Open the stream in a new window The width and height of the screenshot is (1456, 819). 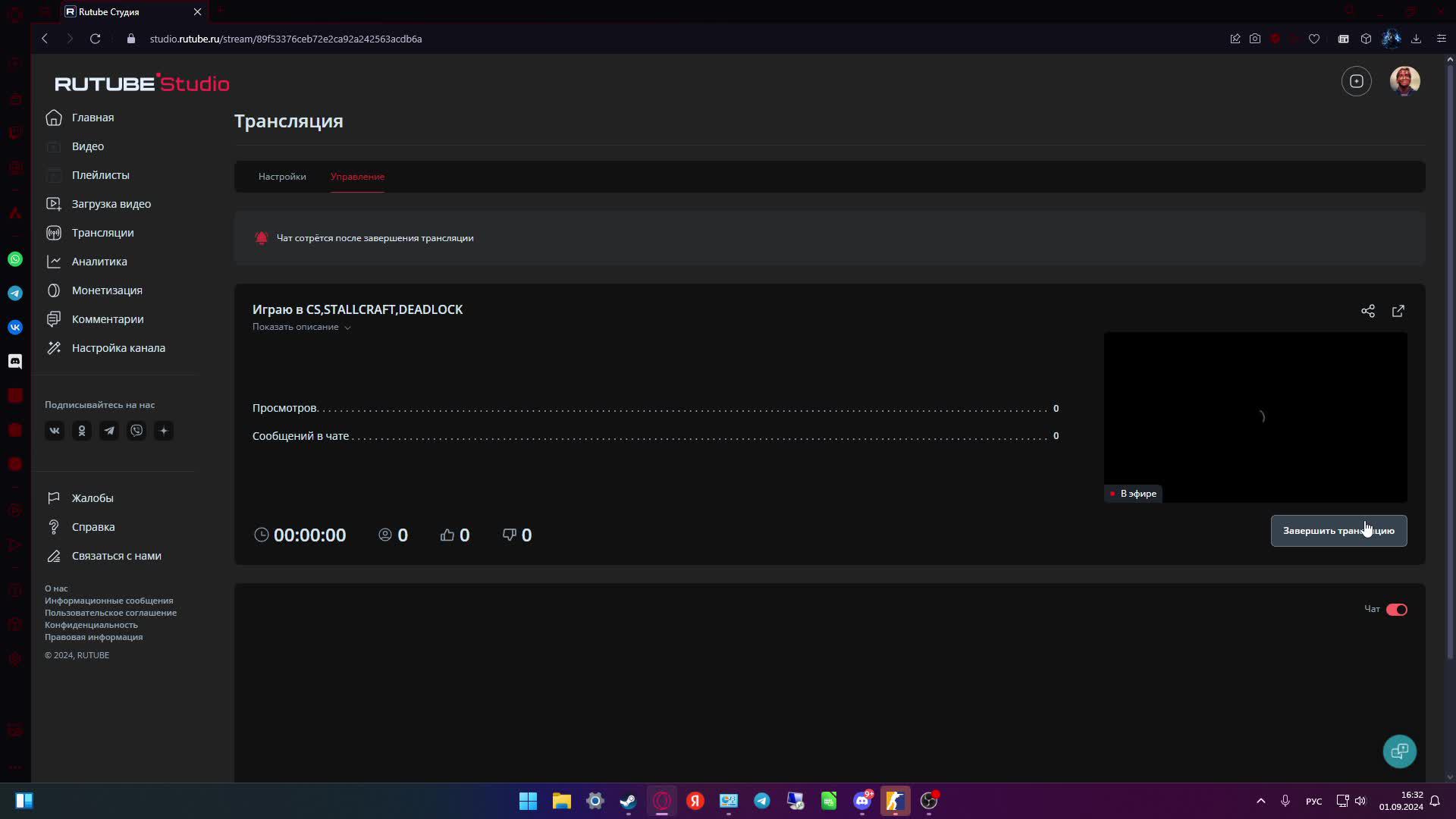(x=1398, y=311)
